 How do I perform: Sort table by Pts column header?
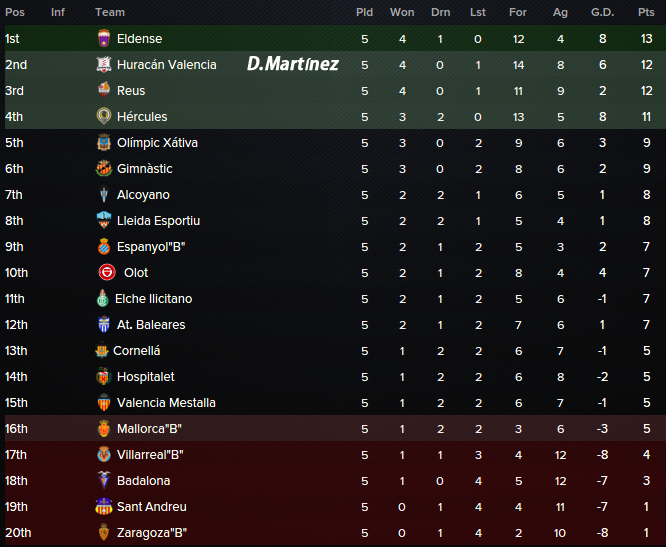646,12
